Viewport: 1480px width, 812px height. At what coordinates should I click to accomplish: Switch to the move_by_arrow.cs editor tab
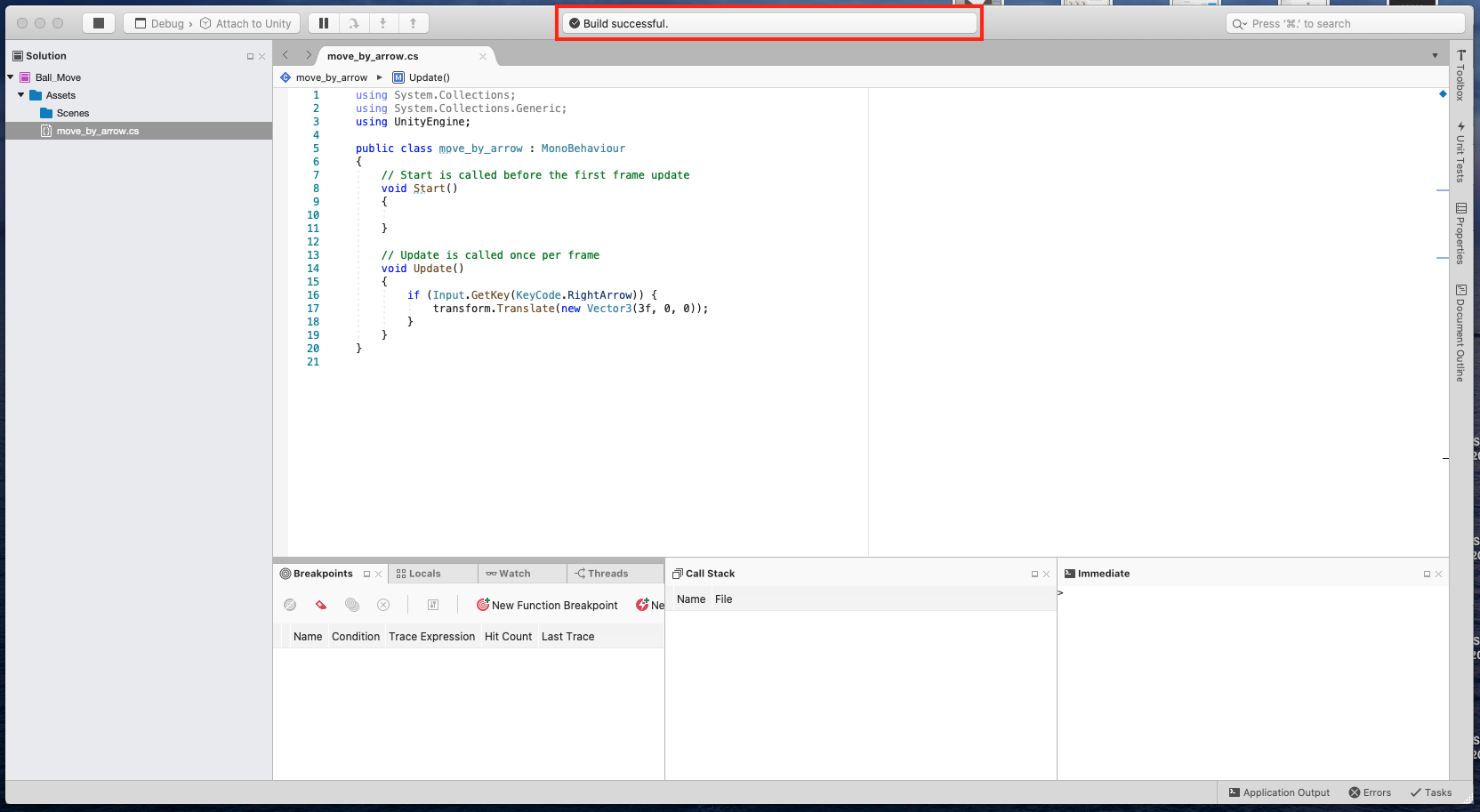(373, 56)
